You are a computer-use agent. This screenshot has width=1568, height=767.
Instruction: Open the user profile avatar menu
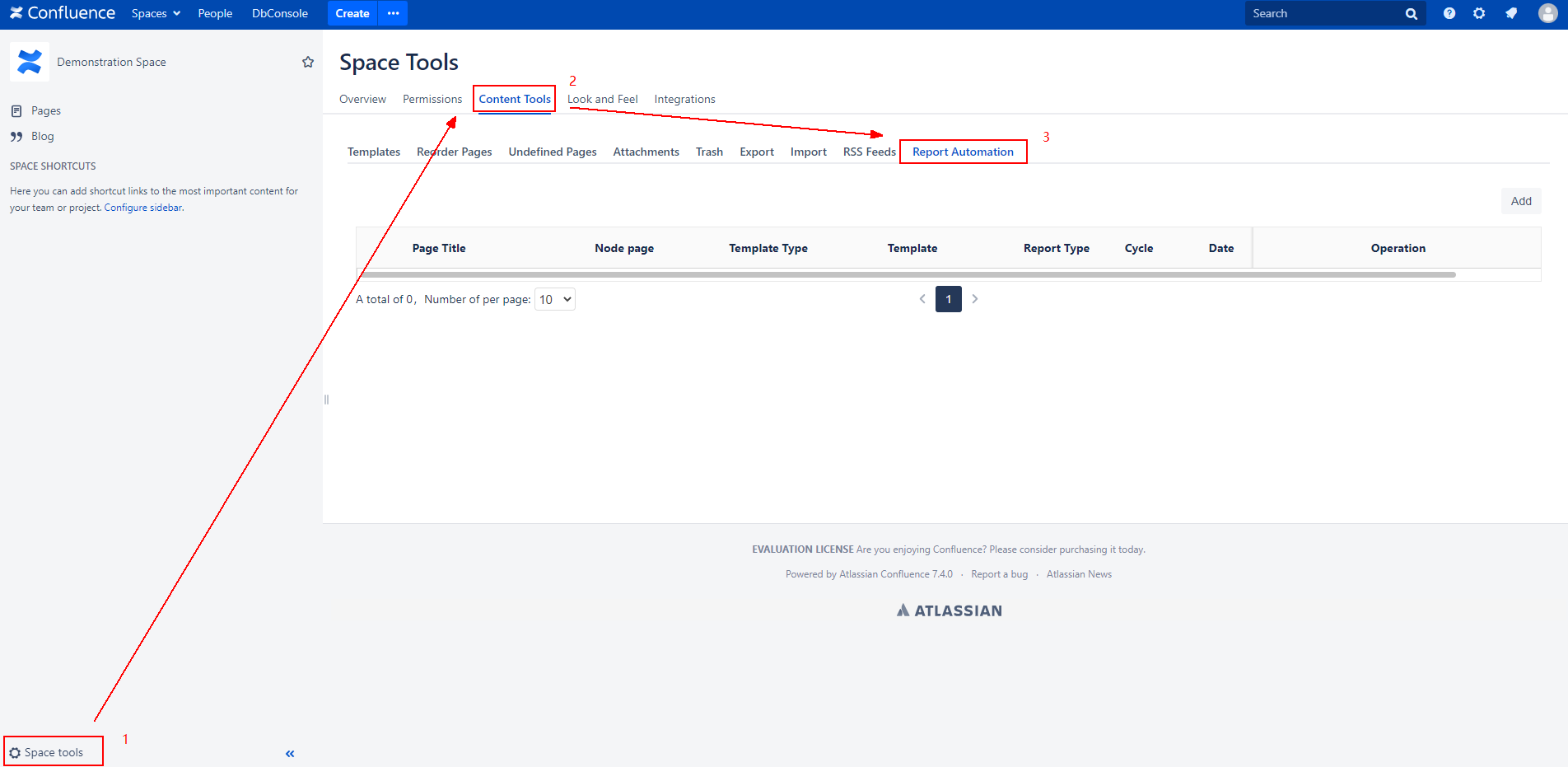tap(1547, 13)
